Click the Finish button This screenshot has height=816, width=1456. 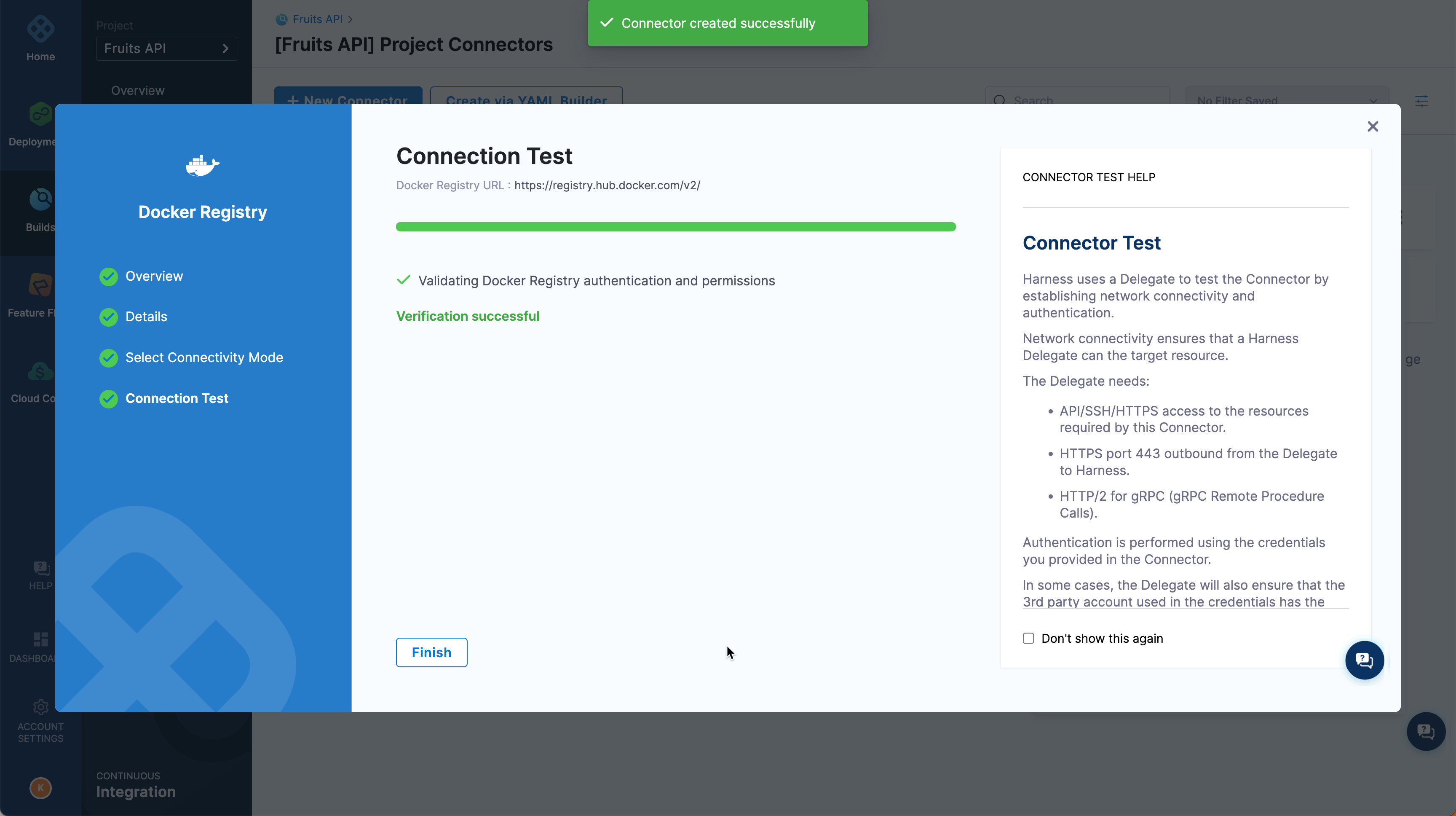point(431,652)
